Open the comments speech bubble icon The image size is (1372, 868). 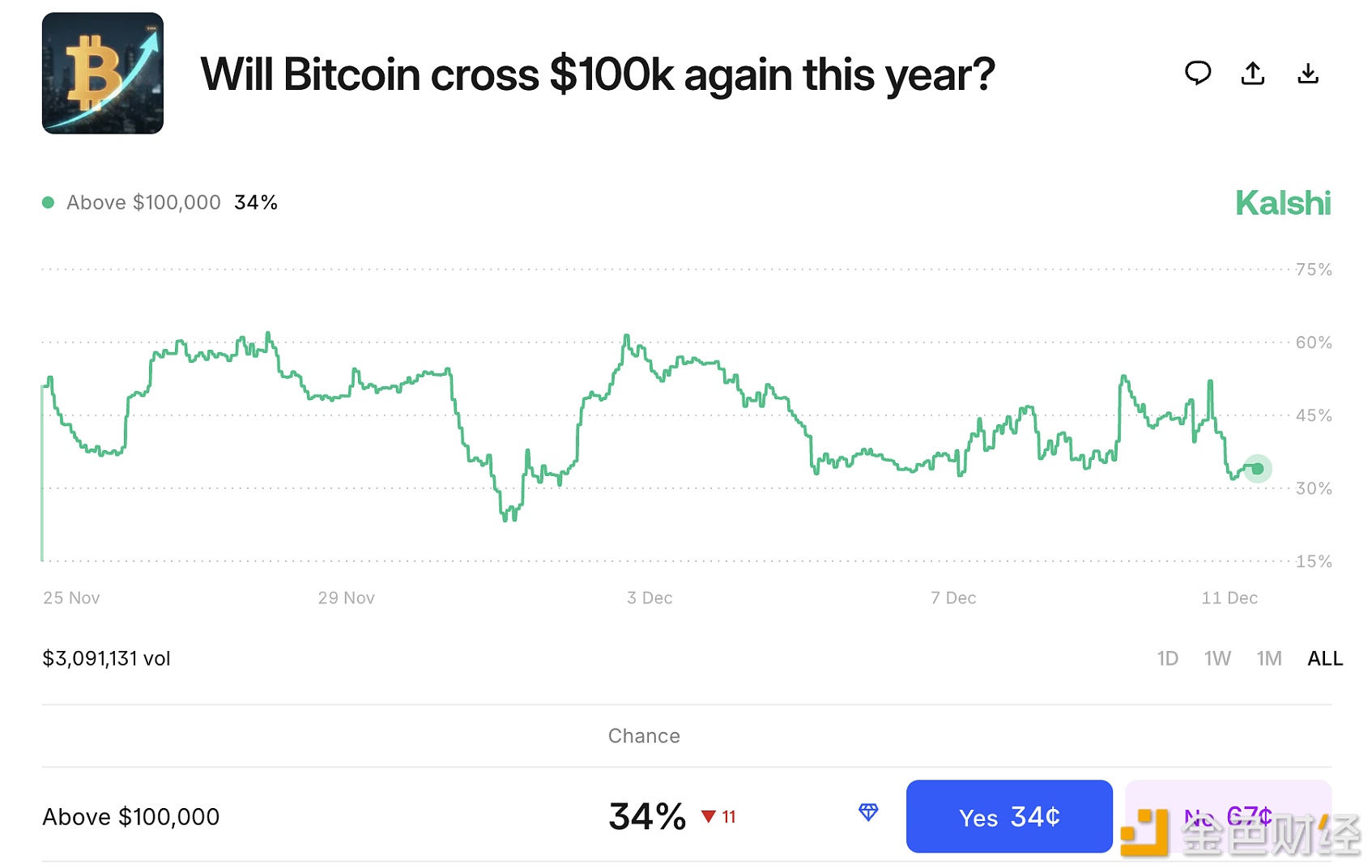[x=1197, y=74]
